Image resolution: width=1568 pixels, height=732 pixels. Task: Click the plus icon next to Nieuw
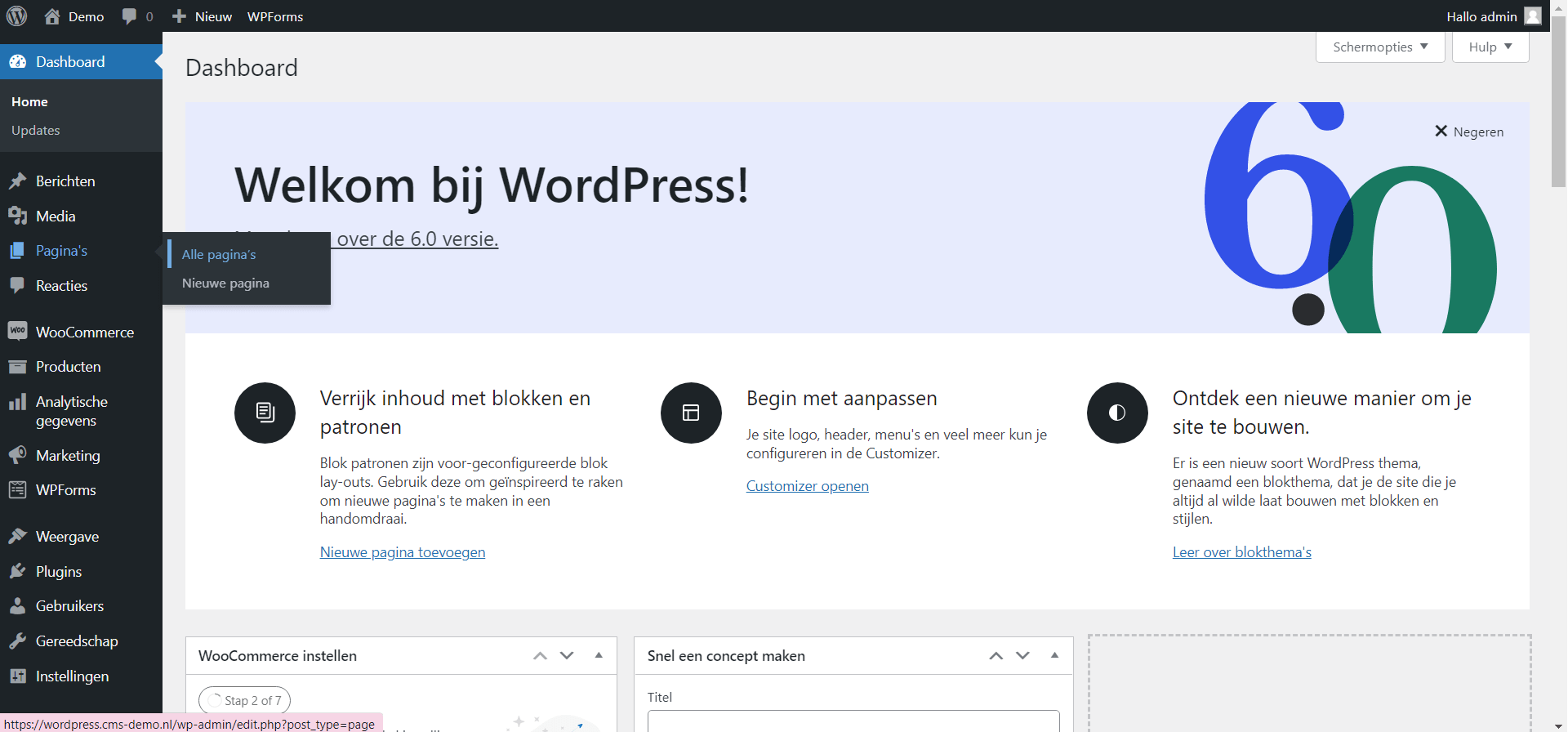tap(180, 16)
